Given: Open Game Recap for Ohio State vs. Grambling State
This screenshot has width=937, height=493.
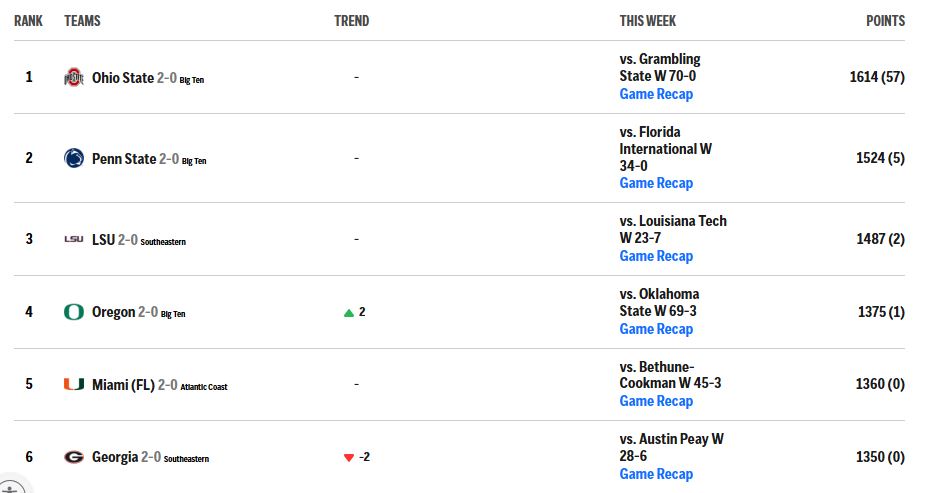Looking at the screenshot, I should point(656,94).
